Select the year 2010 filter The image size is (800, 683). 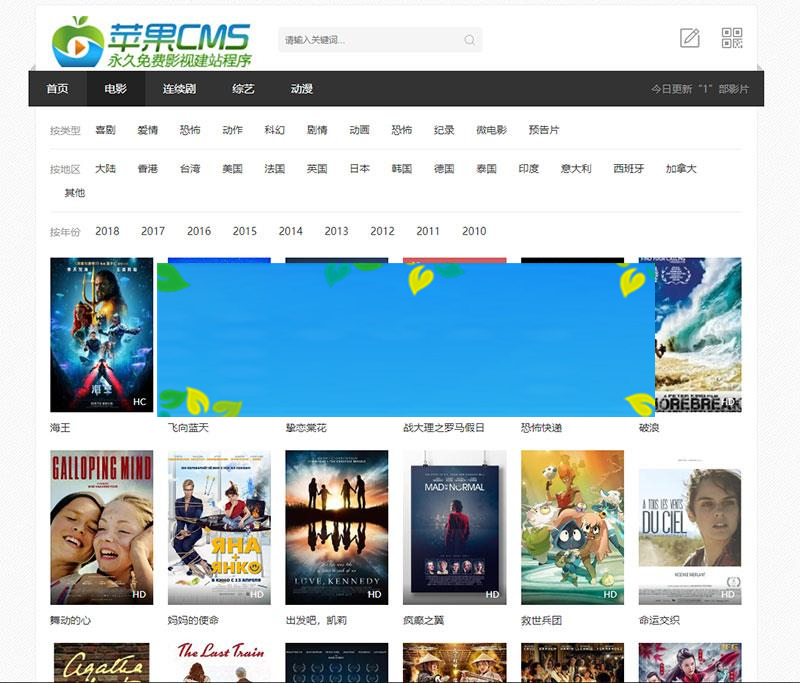tap(475, 231)
